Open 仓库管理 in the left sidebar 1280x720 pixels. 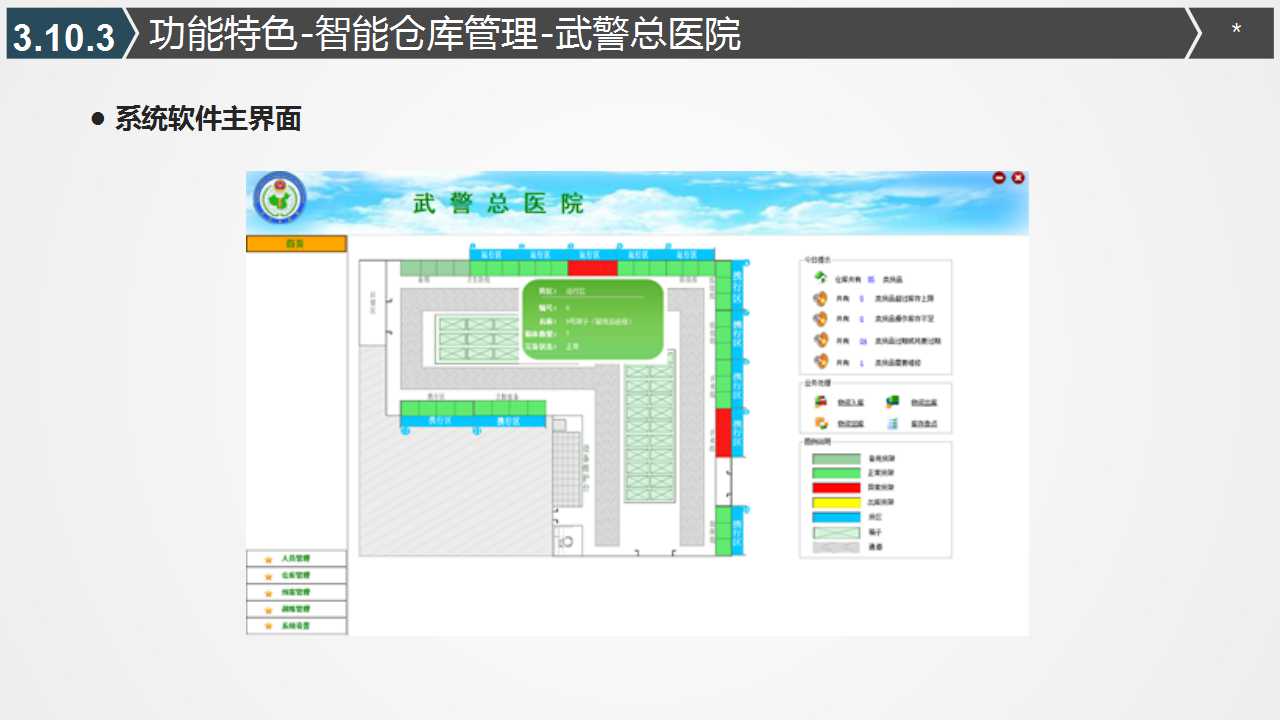pos(296,576)
